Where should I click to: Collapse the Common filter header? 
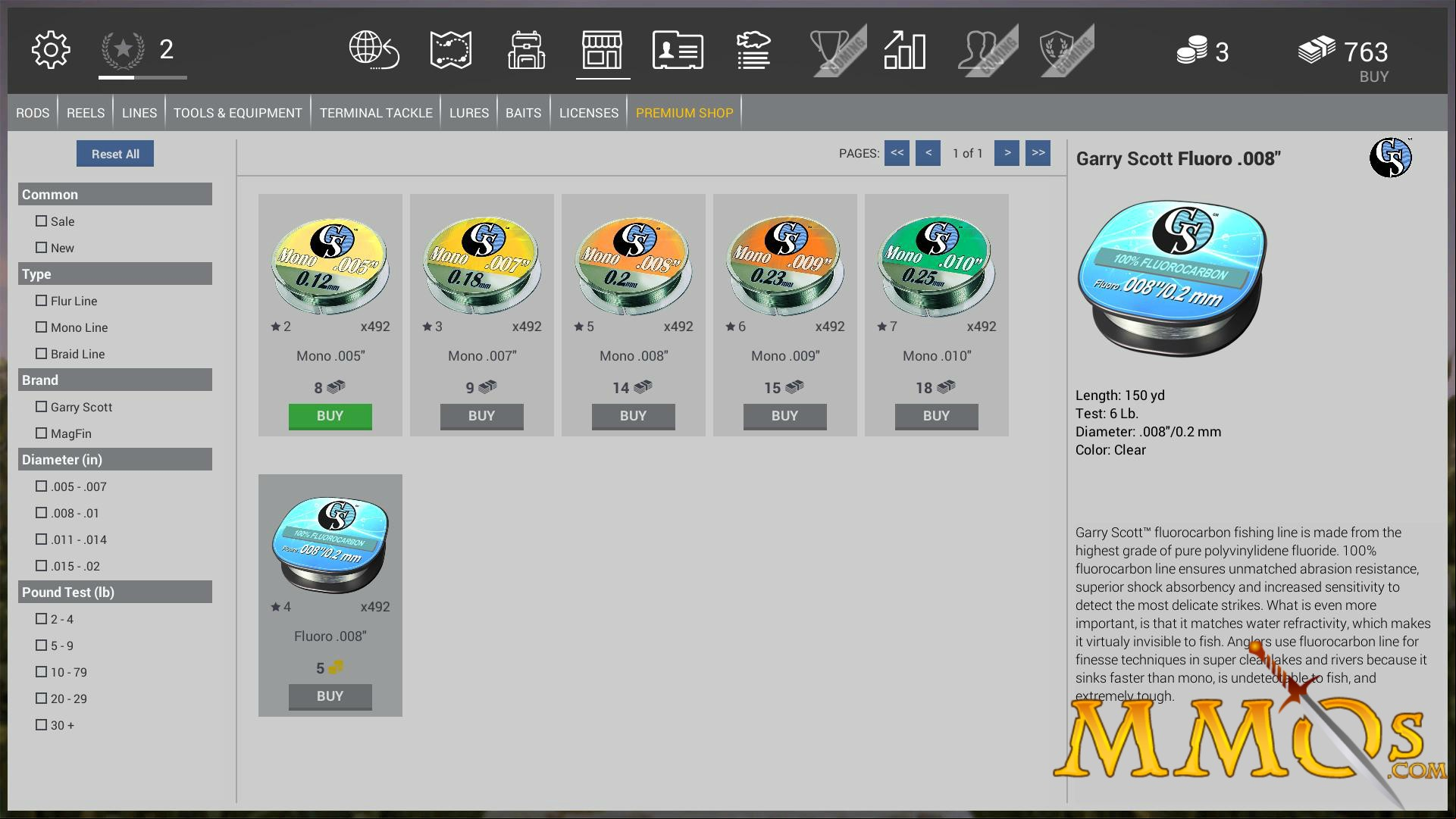point(115,194)
